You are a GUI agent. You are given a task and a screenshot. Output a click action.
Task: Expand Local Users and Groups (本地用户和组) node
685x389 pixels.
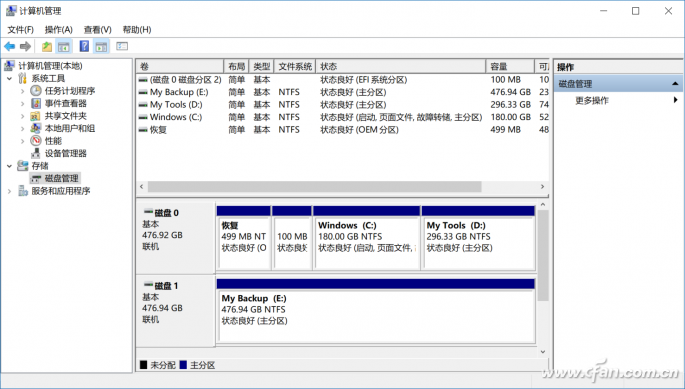tap(23, 129)
